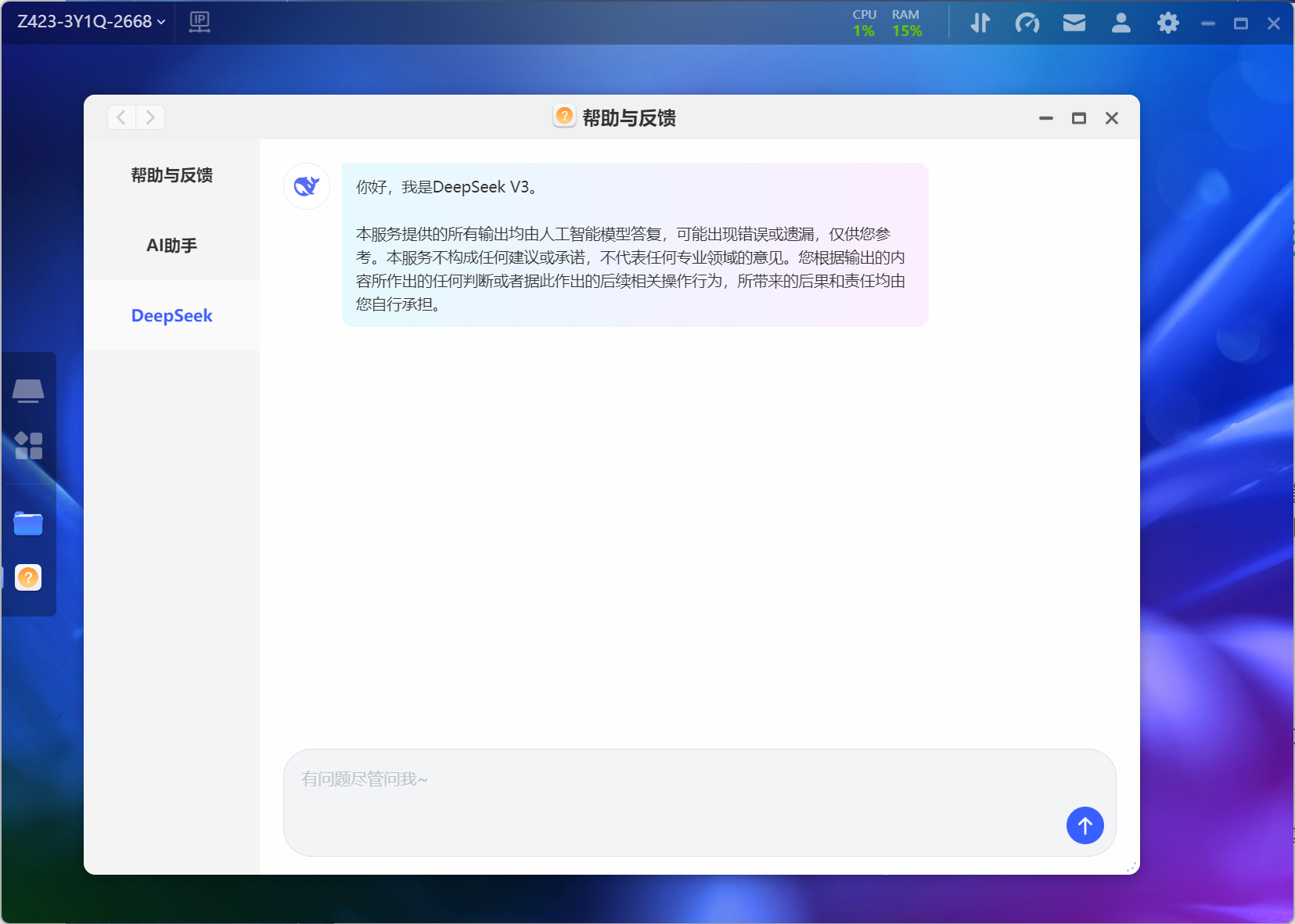
Task: Open the blue folder file manager icon
Action: tap(28, 523)
